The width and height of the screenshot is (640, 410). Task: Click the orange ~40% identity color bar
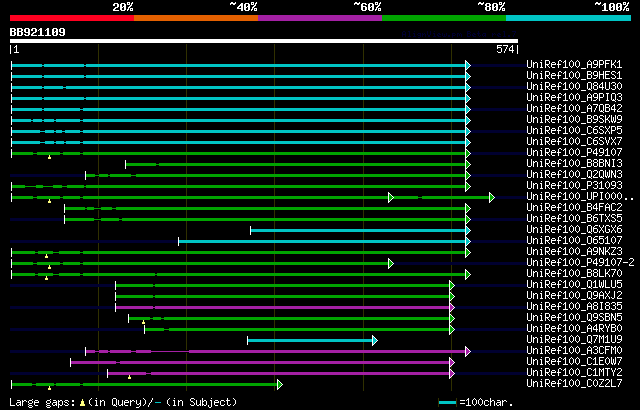tap(196, 18)
